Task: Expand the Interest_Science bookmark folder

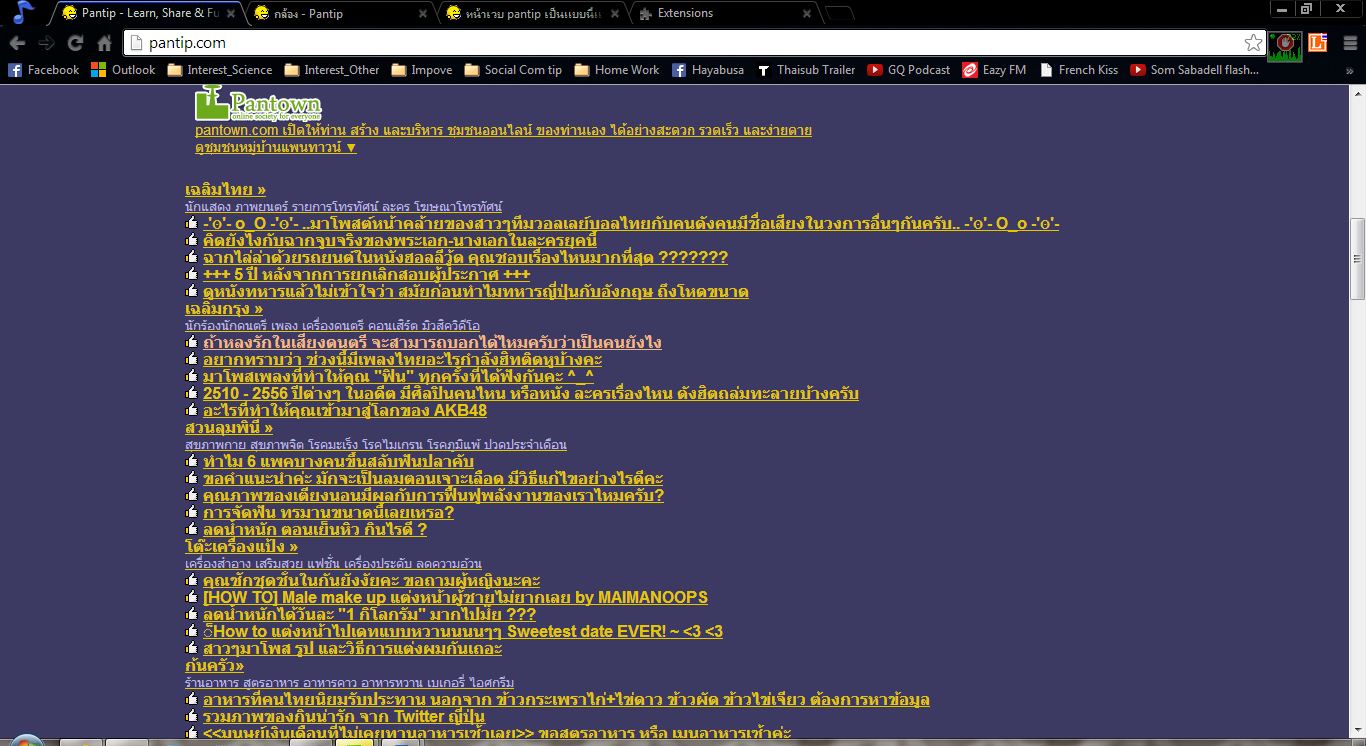Action: (x=220, y=70)
